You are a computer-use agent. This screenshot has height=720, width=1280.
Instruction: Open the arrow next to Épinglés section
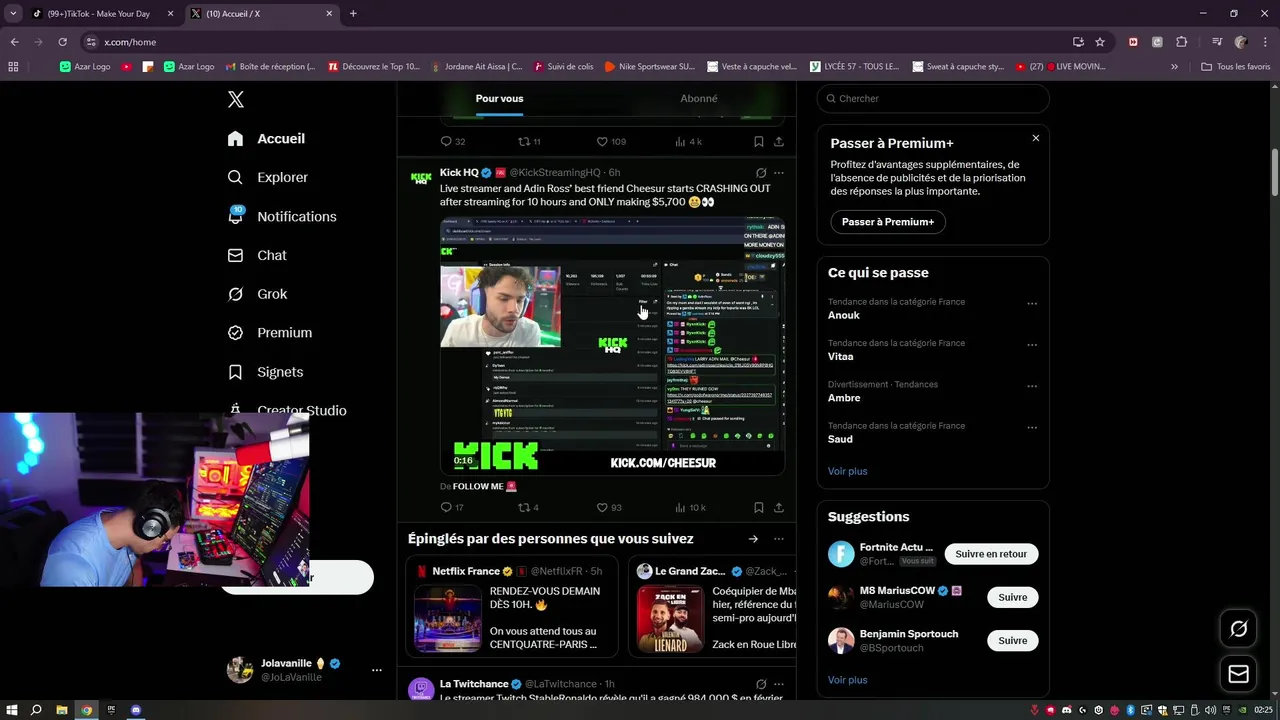[753, 539]
